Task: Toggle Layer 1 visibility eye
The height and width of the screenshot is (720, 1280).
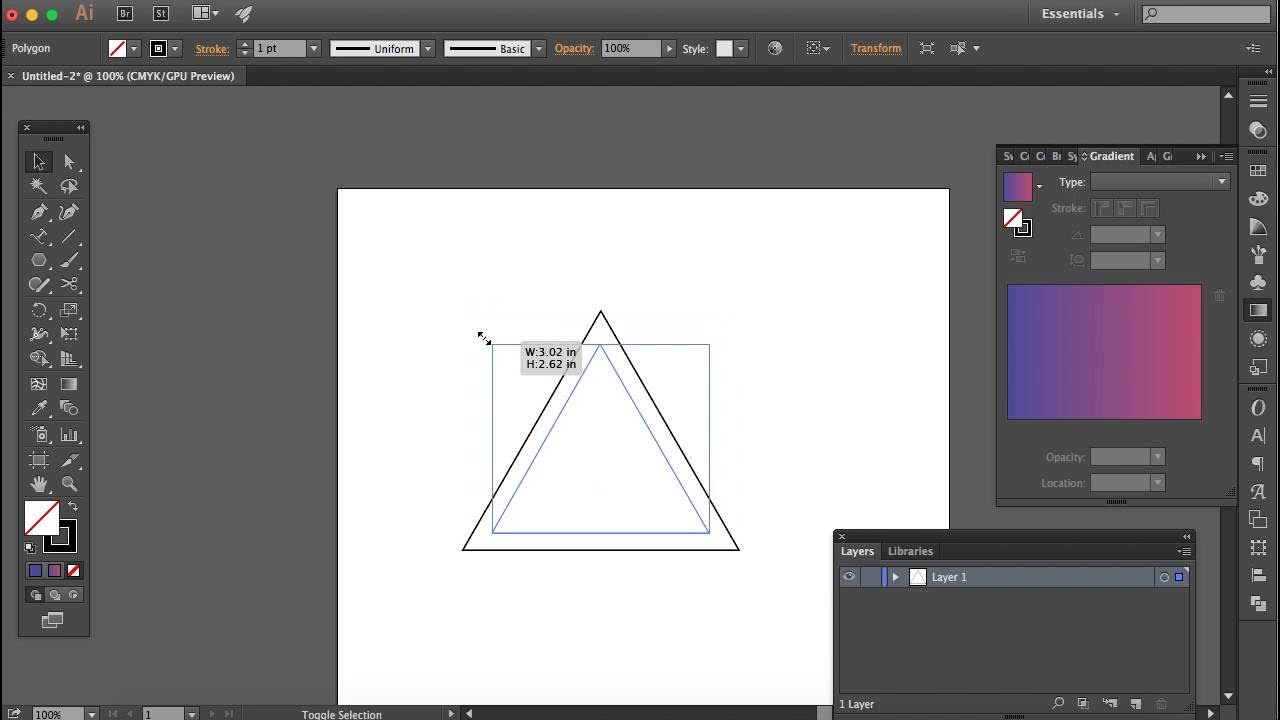Action: [849, 577]
